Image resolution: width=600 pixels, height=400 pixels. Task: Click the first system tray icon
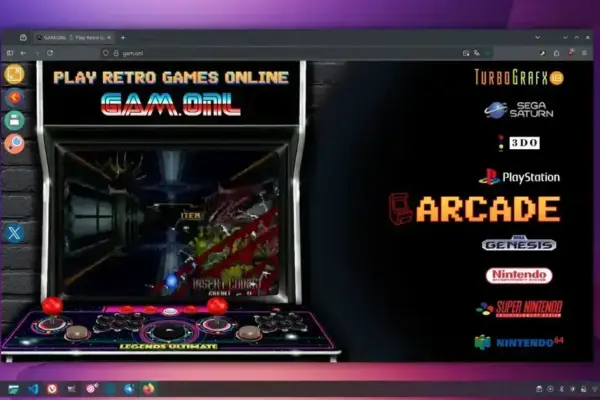tap(539, 389)
